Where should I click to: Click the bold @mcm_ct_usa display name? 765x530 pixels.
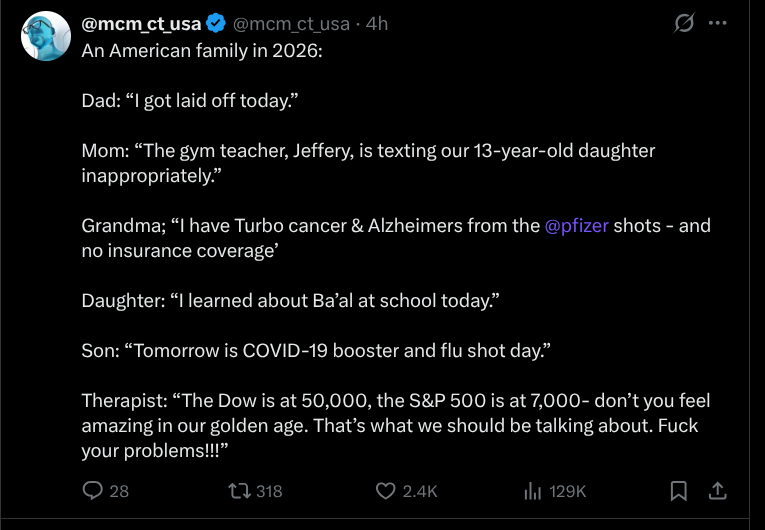tap(141, 24)
